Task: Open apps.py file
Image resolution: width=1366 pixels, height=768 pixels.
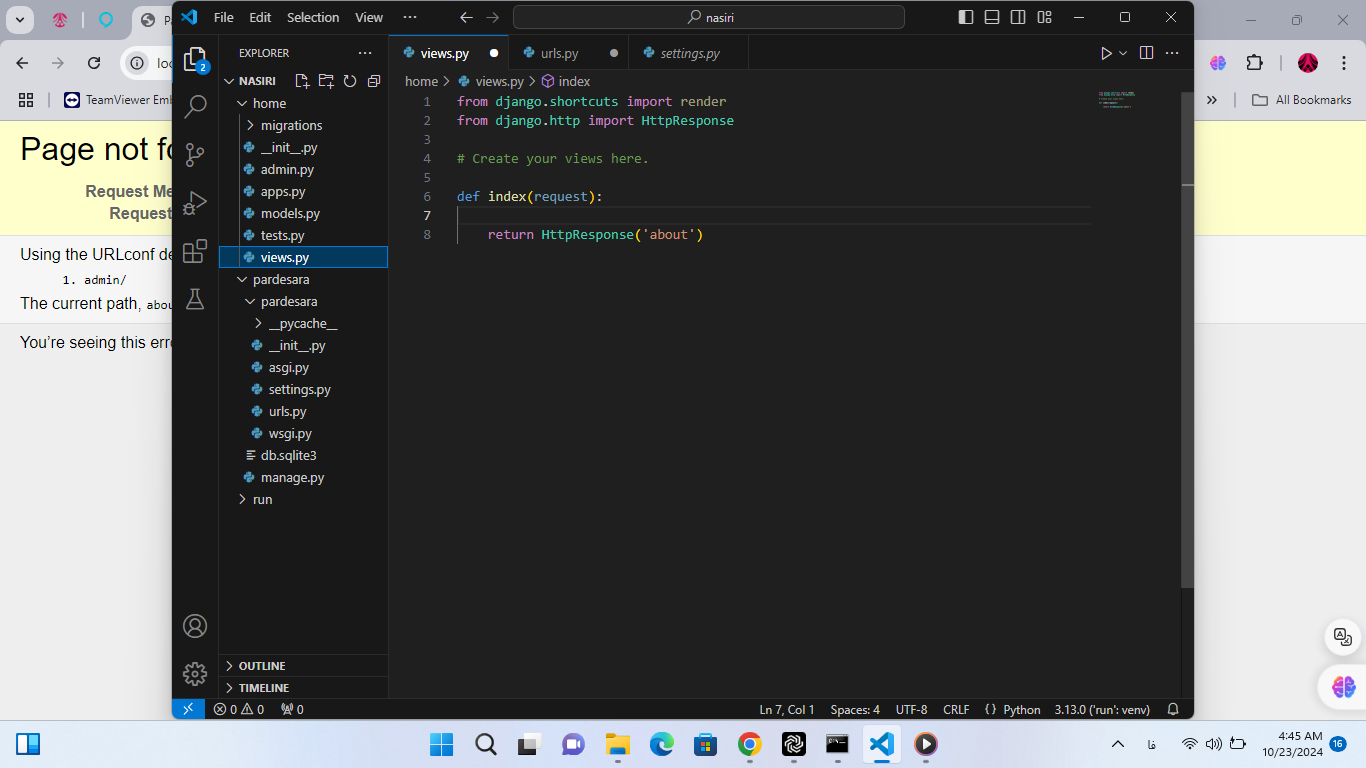Action: tap(303, 191)
